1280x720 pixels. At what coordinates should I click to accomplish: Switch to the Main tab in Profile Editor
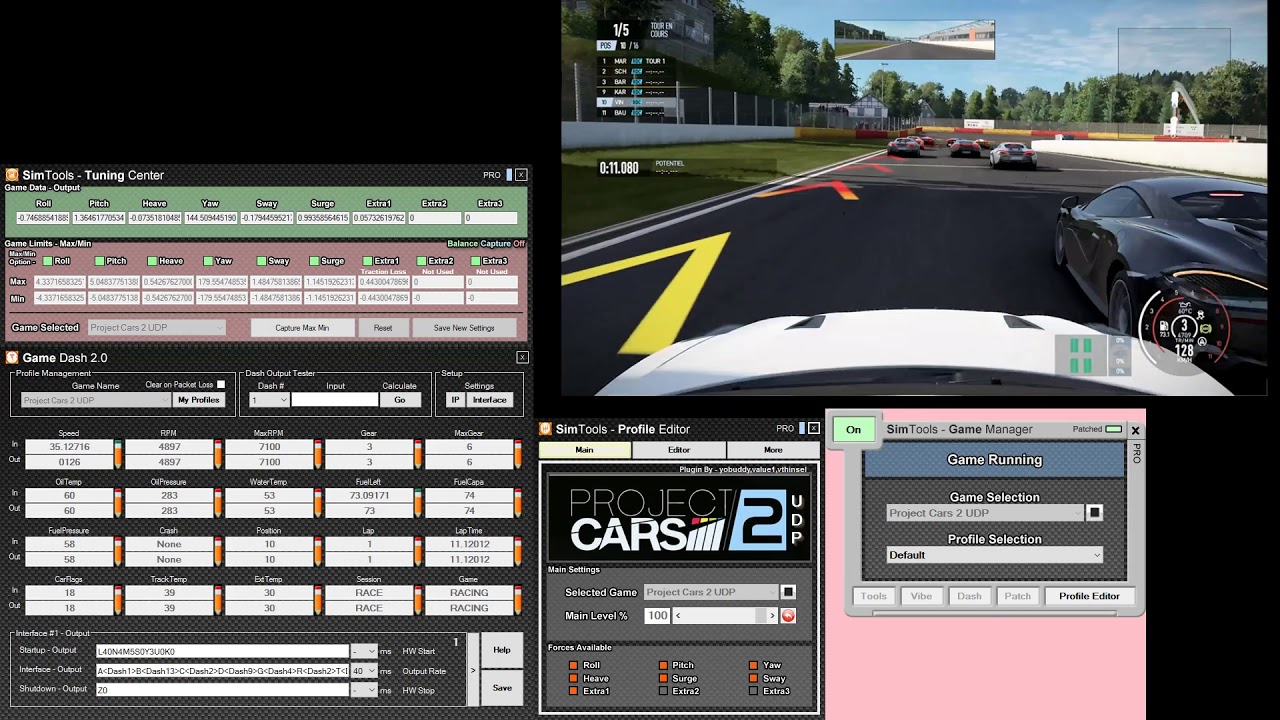click(585, 450)
